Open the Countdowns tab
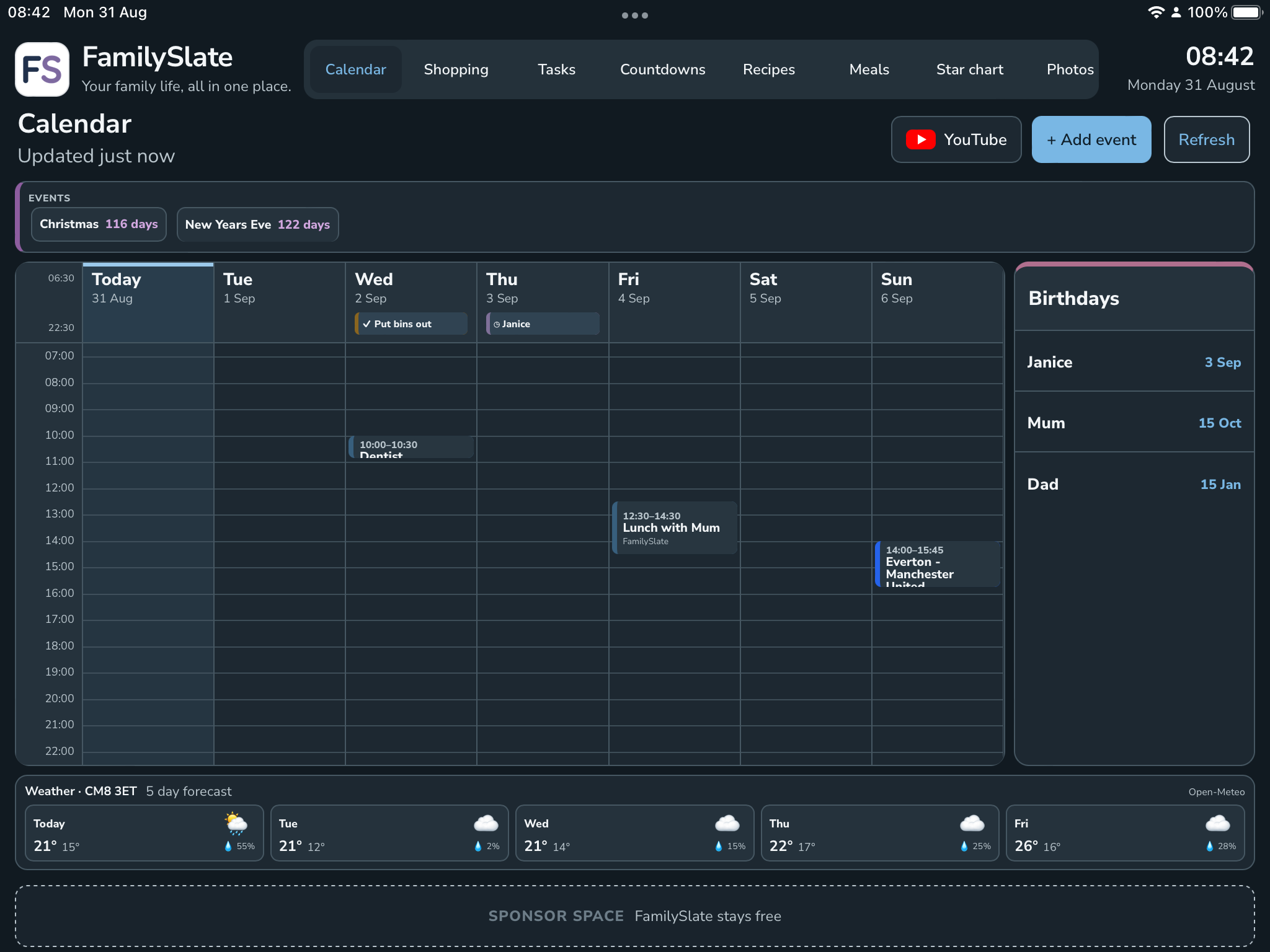1270x952 pixels. [663, 69]
